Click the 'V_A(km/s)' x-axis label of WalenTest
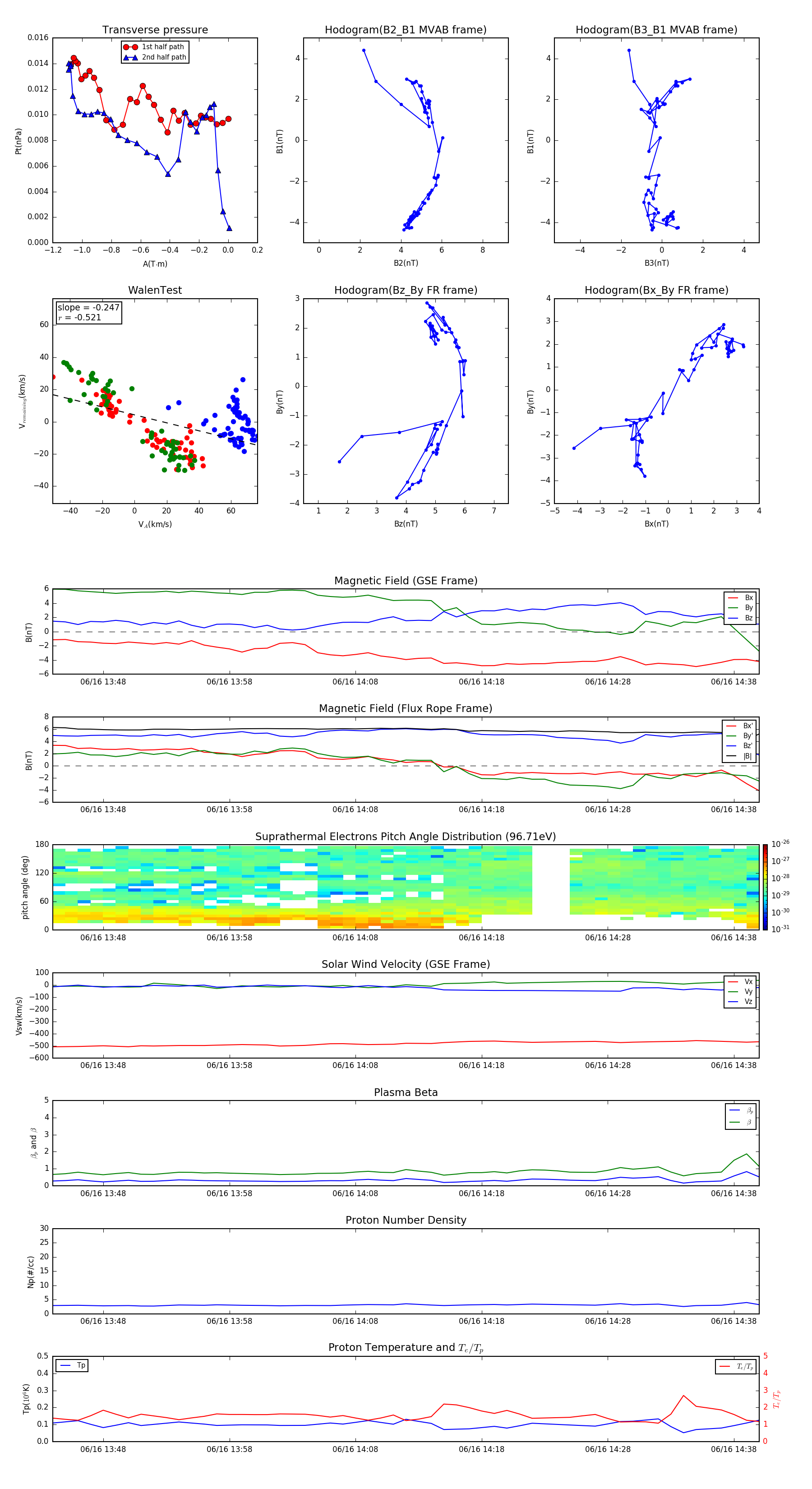The image size is (812, 1489). point(155,524)
